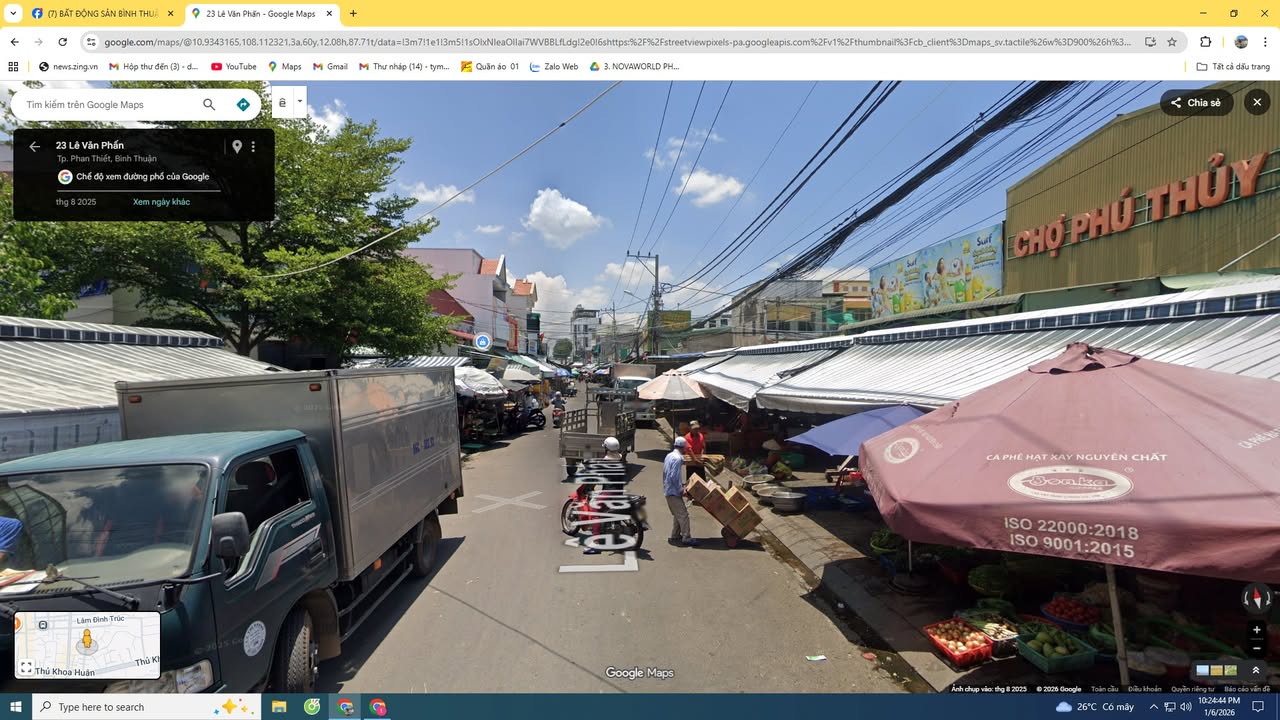Image resolution: width=1280 pixels, height=720 pixels.
Task: Zoom in with the plus button
Action: pos(1256,630)
